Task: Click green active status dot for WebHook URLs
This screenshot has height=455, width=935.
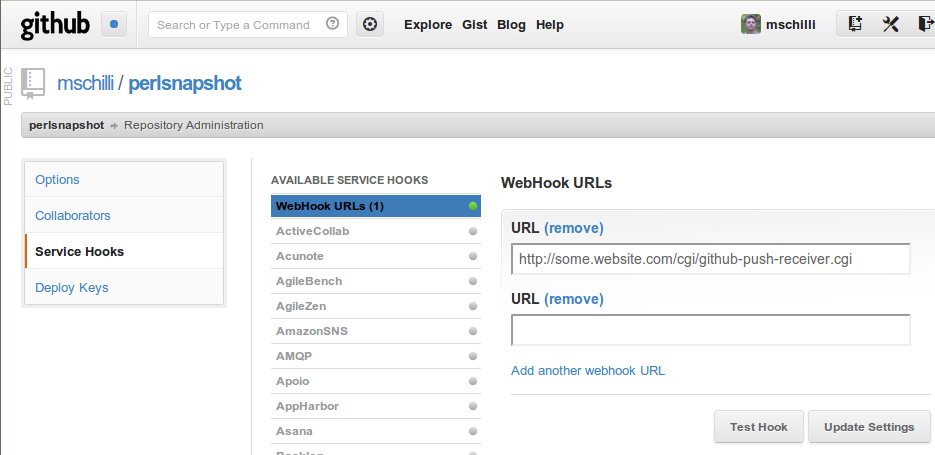Action: [x=473, y=206]
